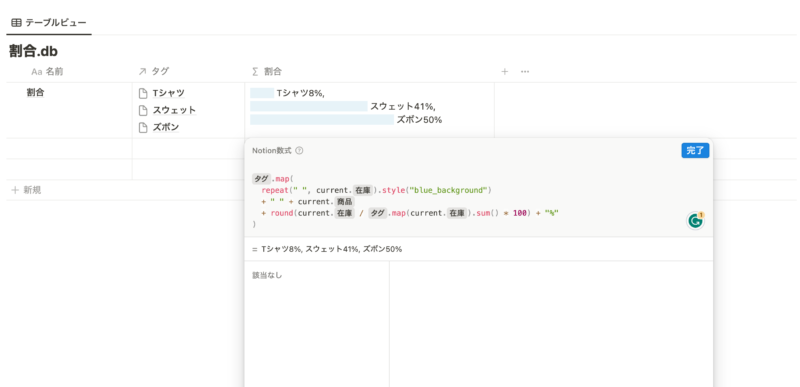Viewport: 800px width, 387px height.
Task: Click 完了 to finish formula
Action: pos(695,150)
